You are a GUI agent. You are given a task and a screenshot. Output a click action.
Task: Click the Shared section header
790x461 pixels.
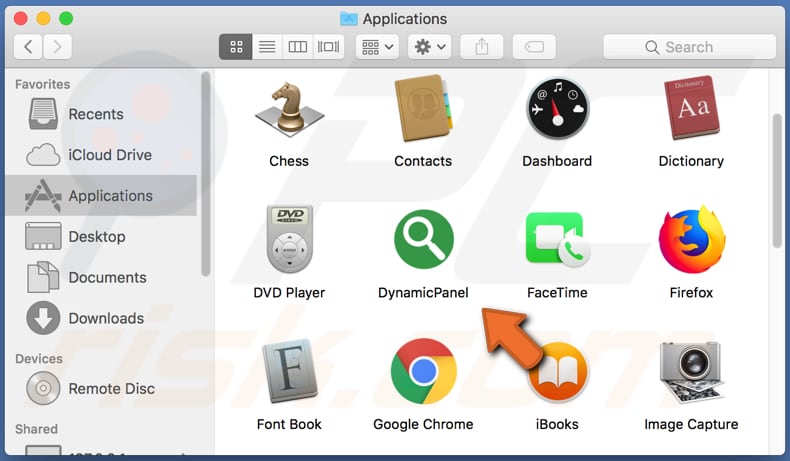coord(36,429)
